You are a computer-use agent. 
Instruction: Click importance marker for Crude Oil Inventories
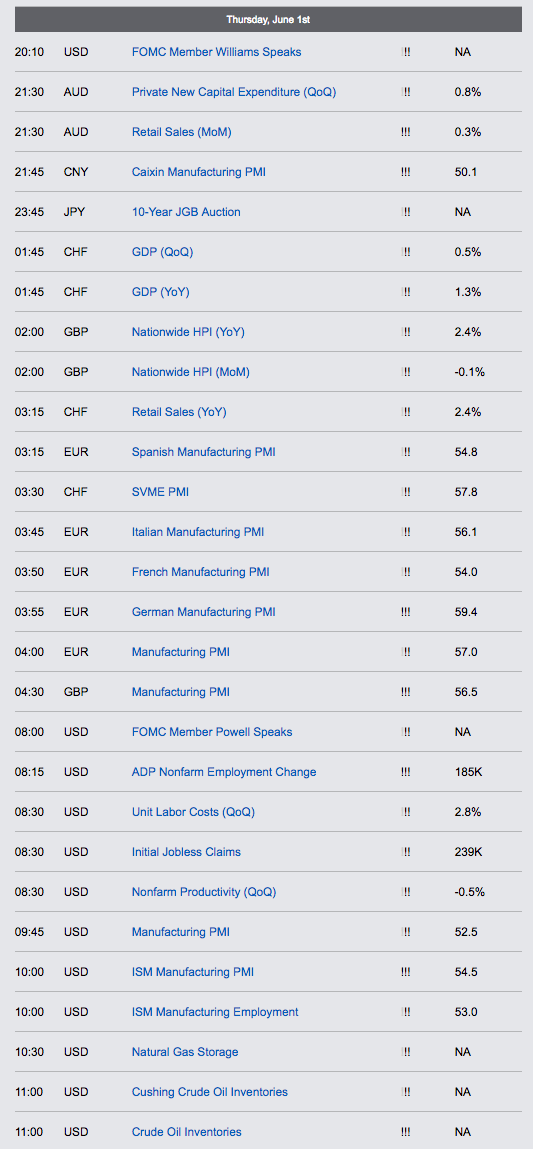coord(405,1132)
